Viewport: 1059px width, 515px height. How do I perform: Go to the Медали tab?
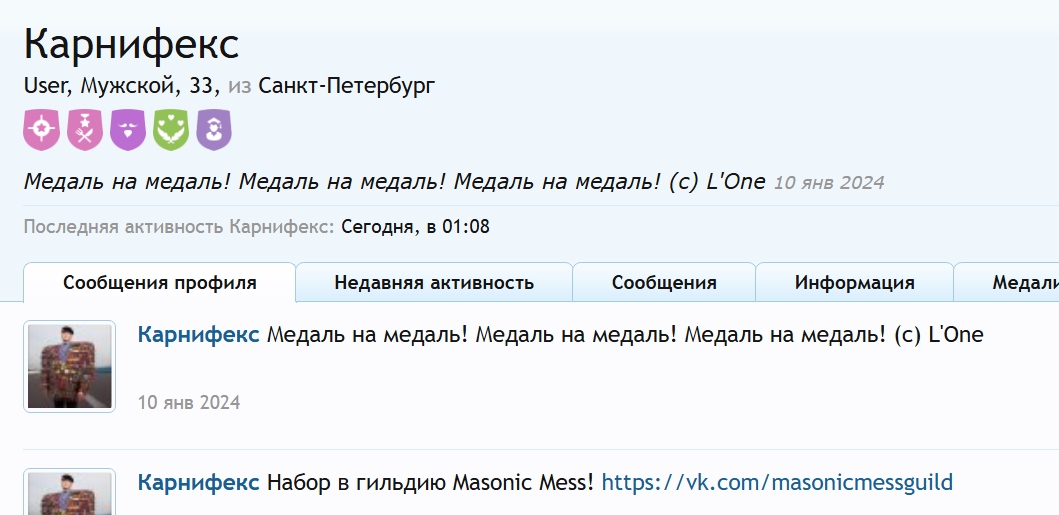[1006, 282]
